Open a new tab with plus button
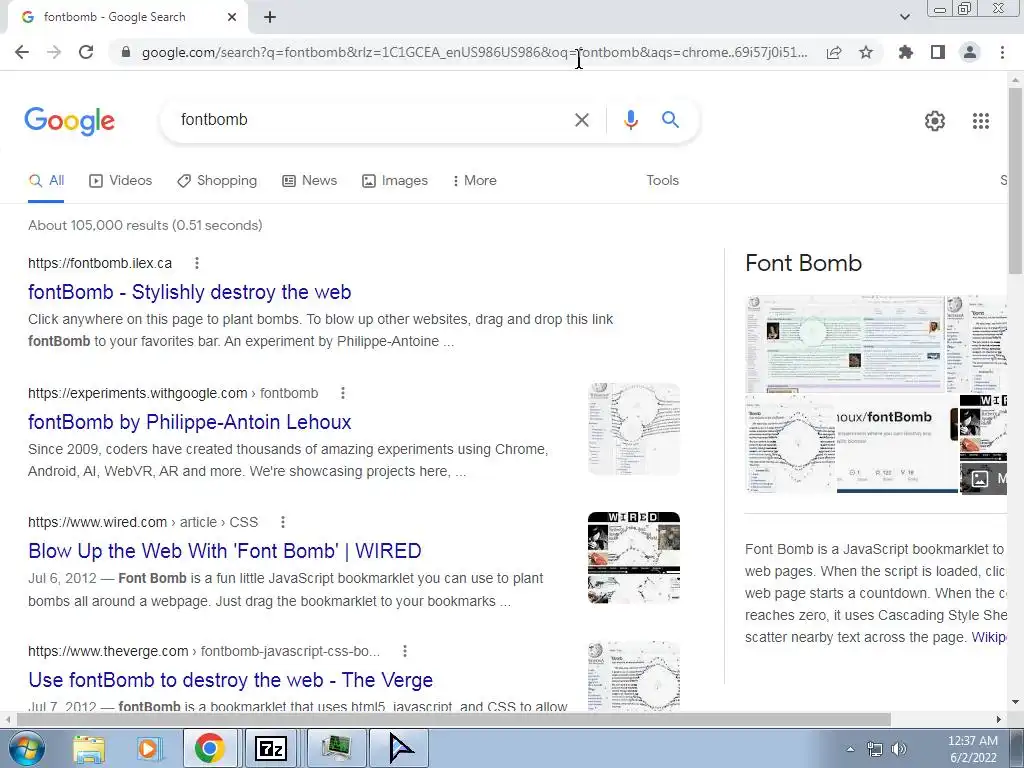This screenshot has width=1024, height=768. click(x=270, y=17)
